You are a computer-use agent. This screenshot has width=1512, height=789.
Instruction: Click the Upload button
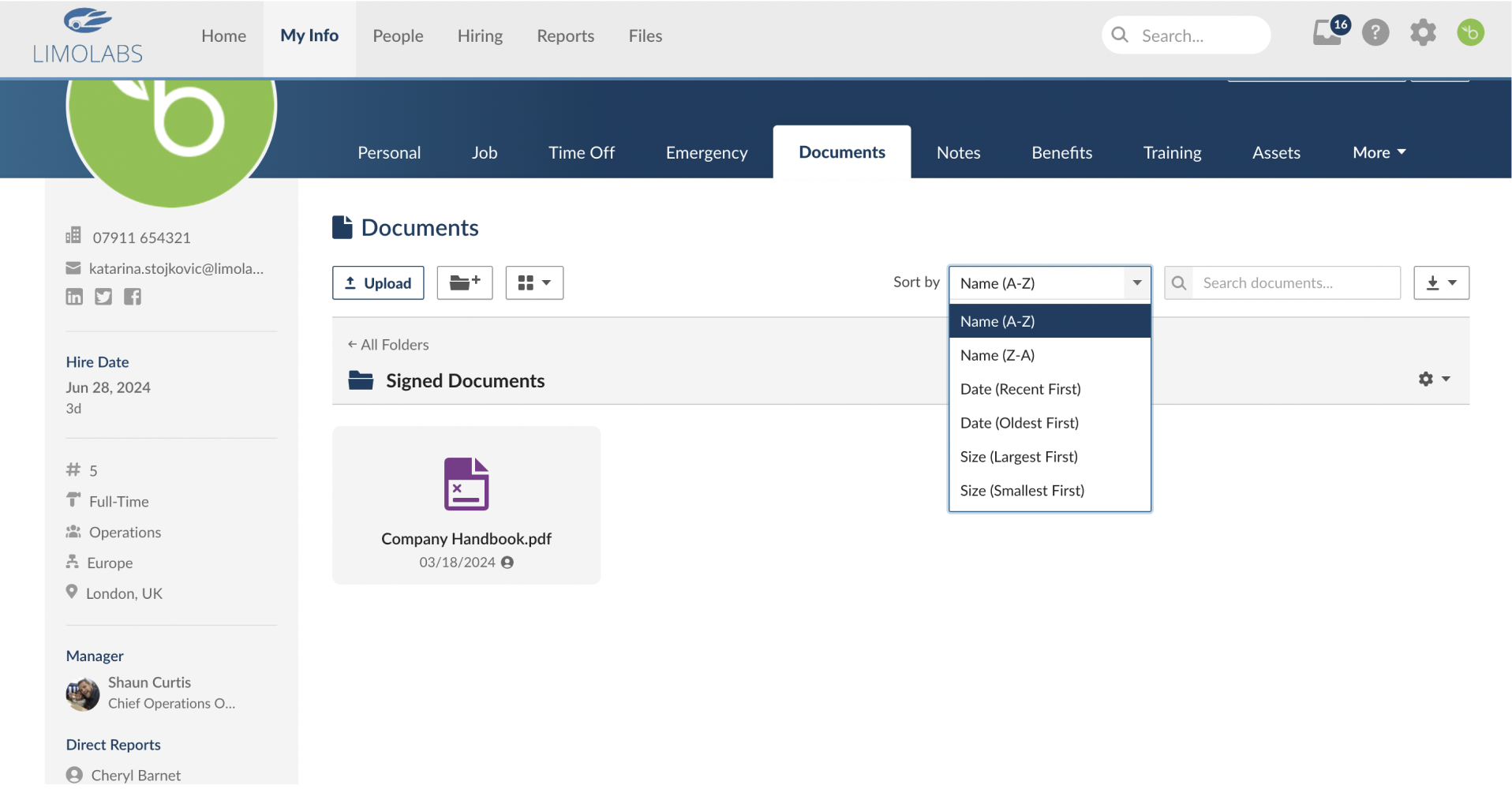(378, 282)
